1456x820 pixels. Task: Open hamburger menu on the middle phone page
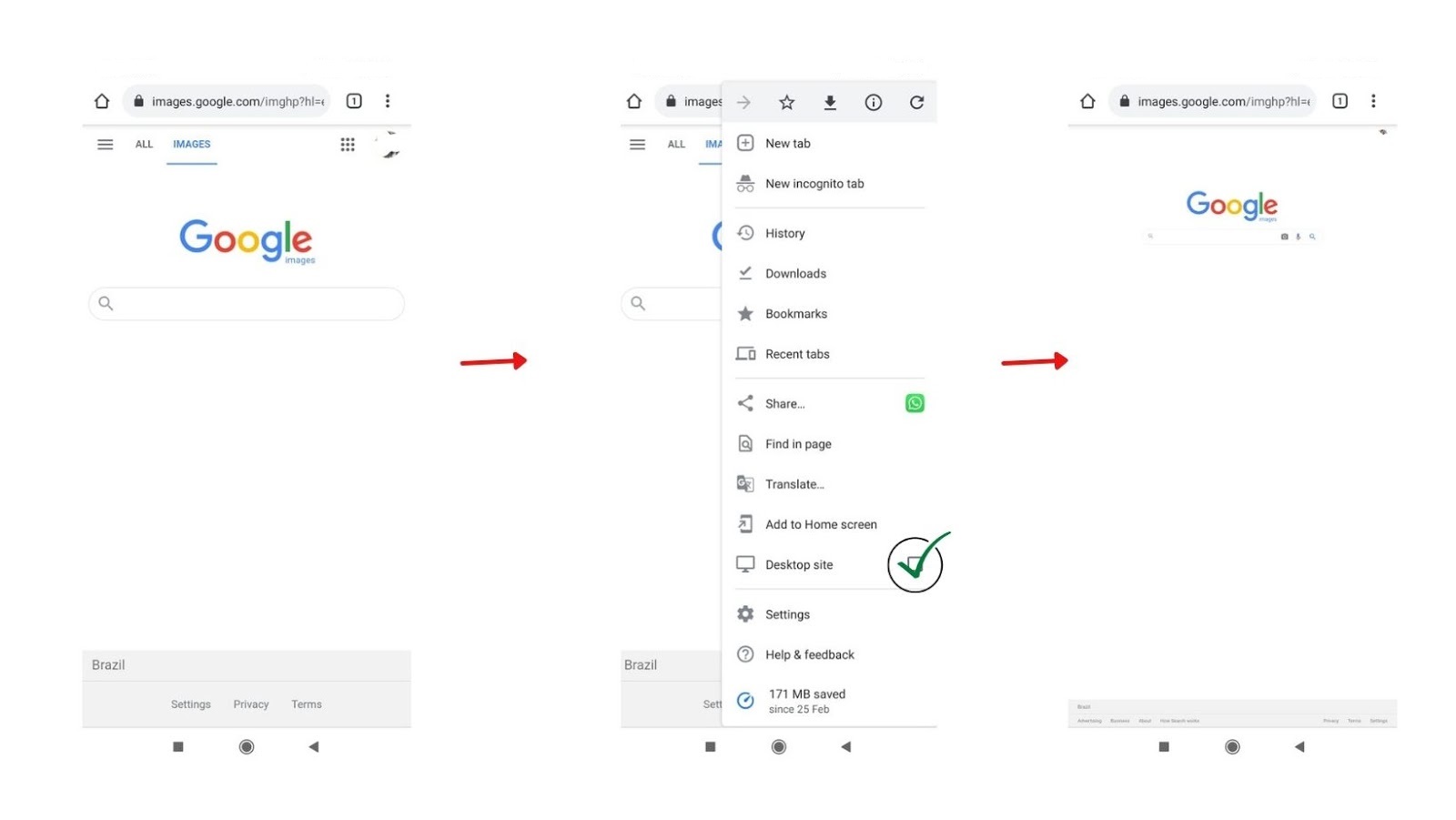[638, 144]
